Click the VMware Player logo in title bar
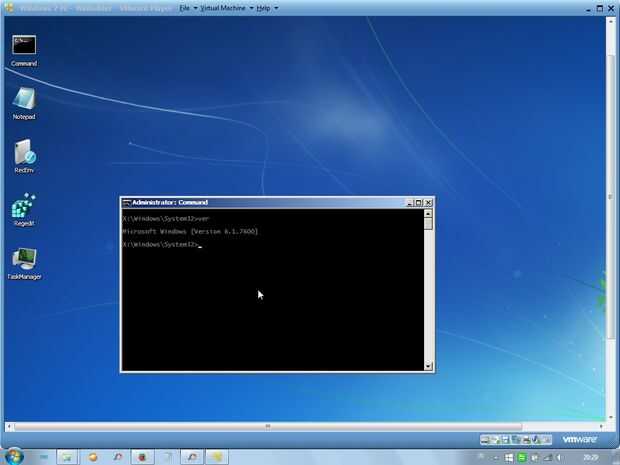Viewport: 620px width, 465px height. [x=9, y=7]
